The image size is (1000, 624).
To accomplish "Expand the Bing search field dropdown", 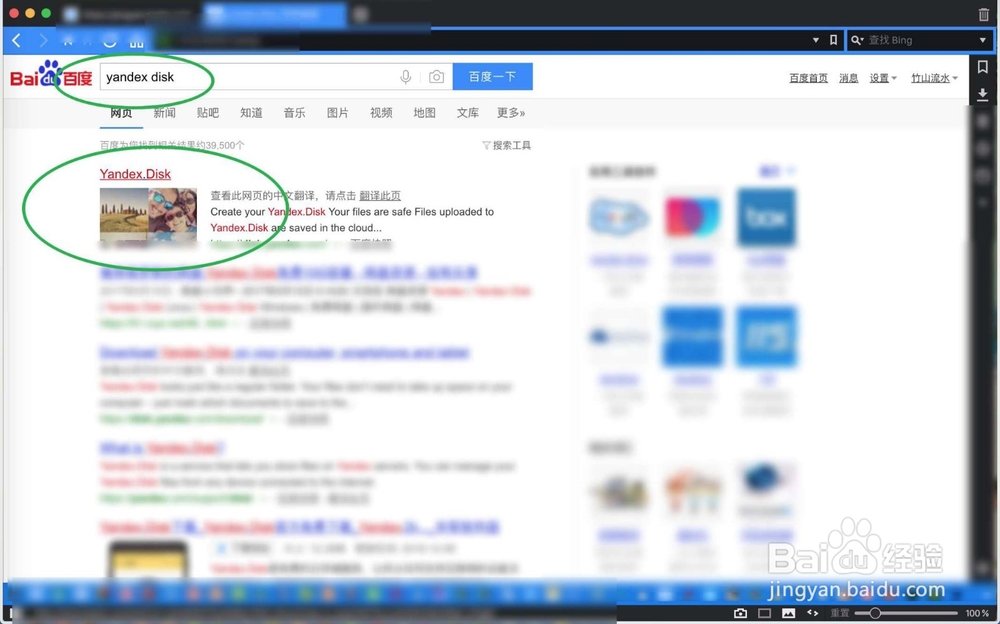I will [983, 40].
